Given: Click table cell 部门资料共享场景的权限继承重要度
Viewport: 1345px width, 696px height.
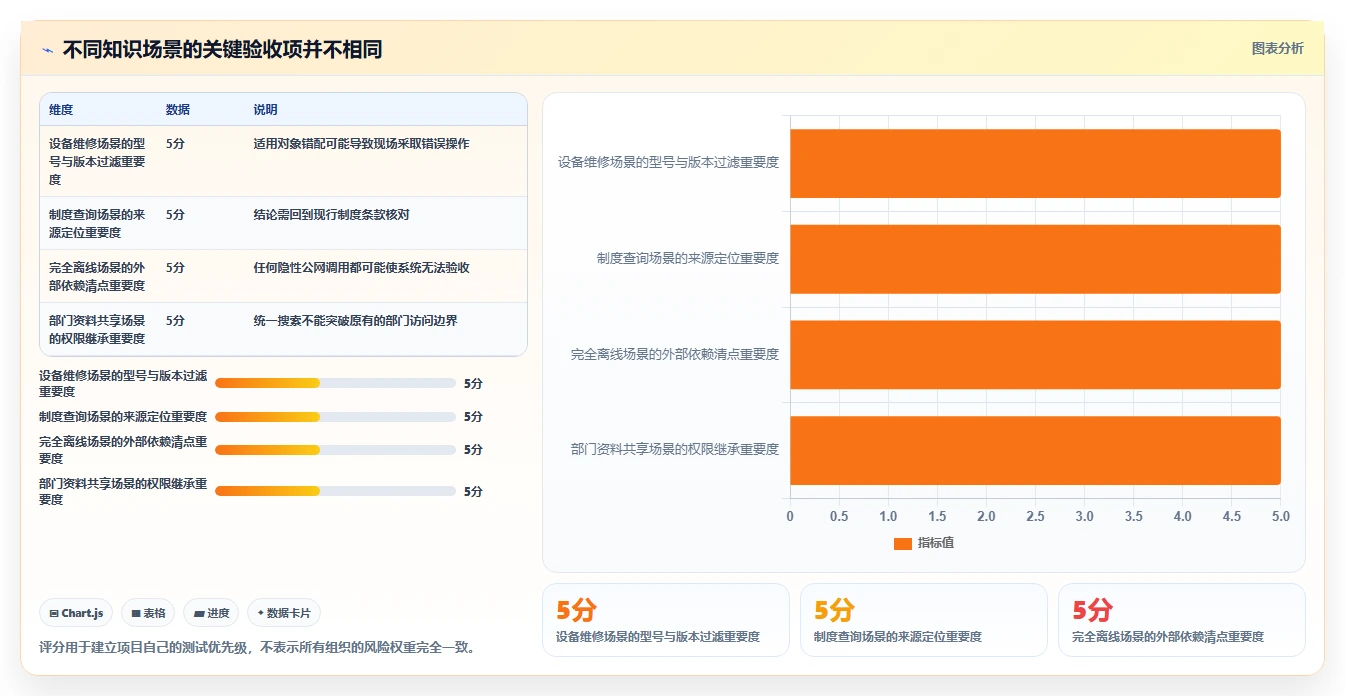Looking at the screenshot, I should 98,330.
